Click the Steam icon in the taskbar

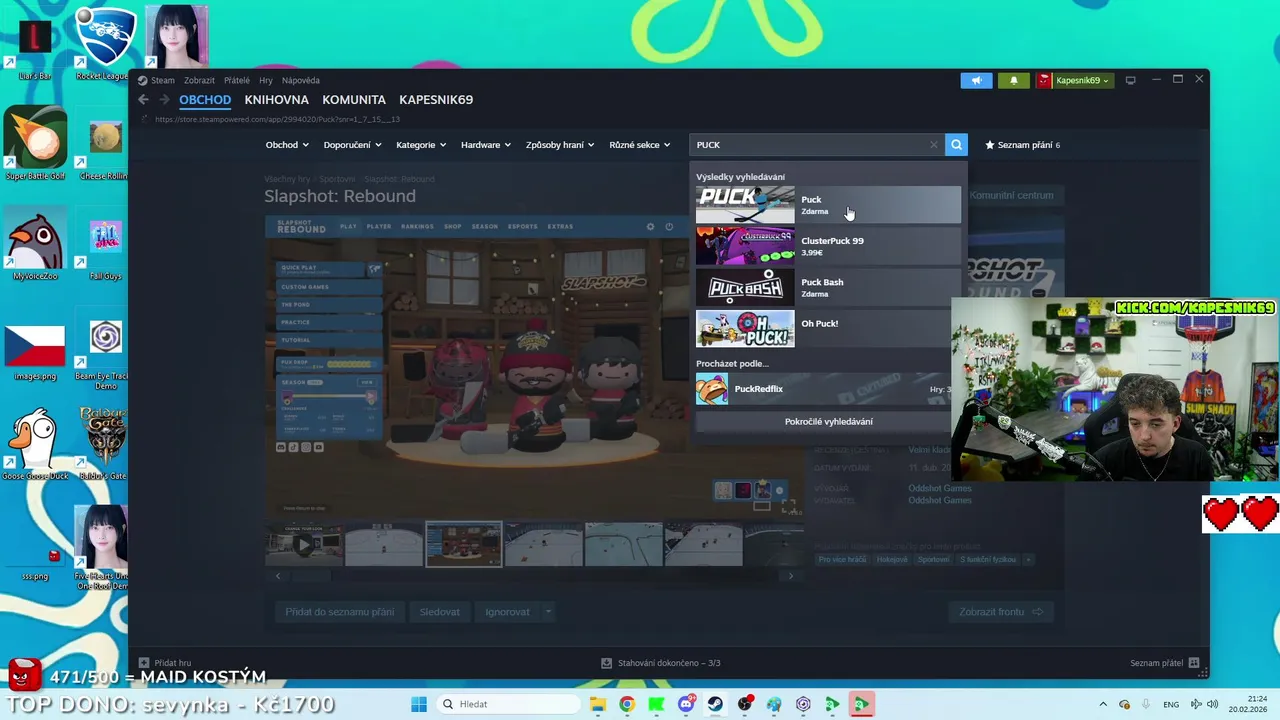715,704
